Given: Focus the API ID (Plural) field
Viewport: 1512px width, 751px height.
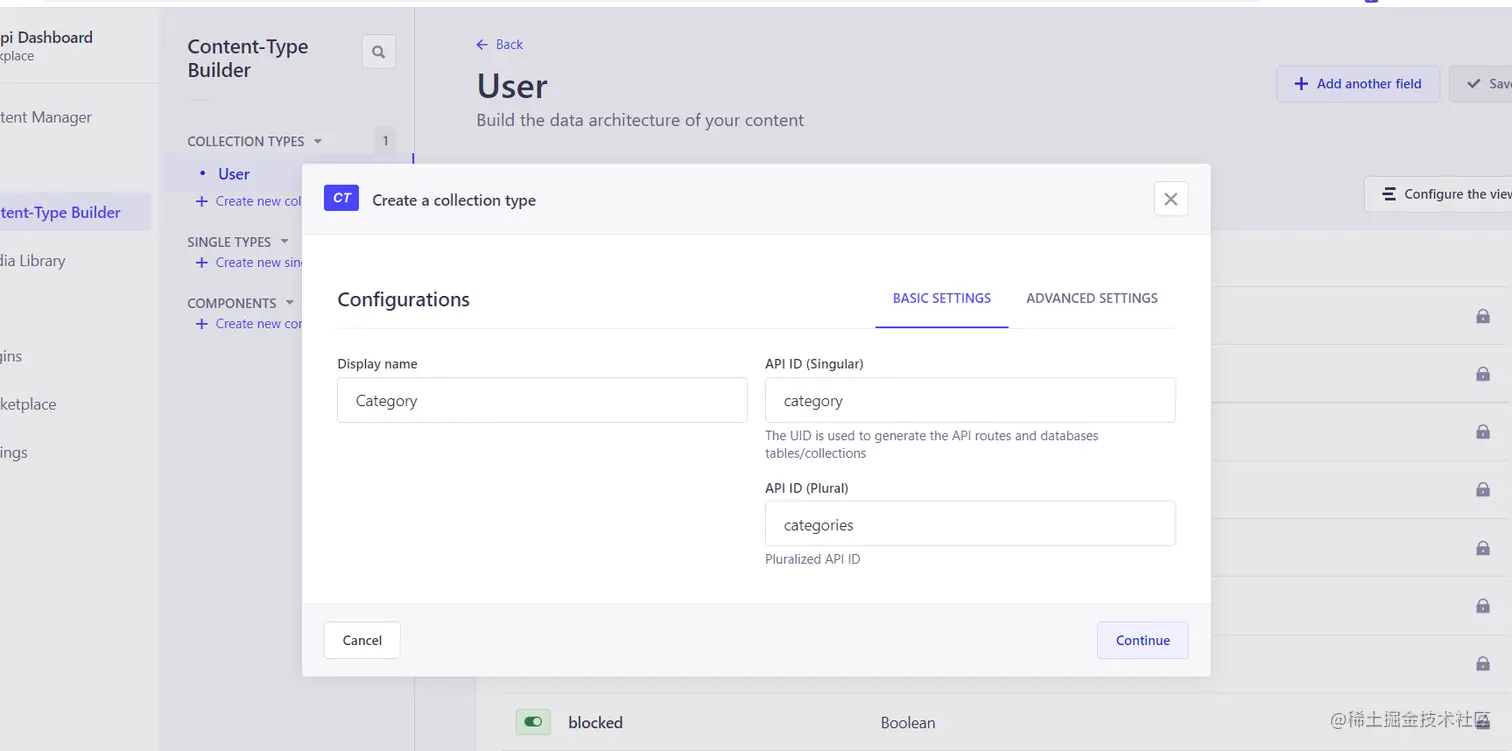Looking at the screenshot, I should pyautogui.click(x=970, y=524).
